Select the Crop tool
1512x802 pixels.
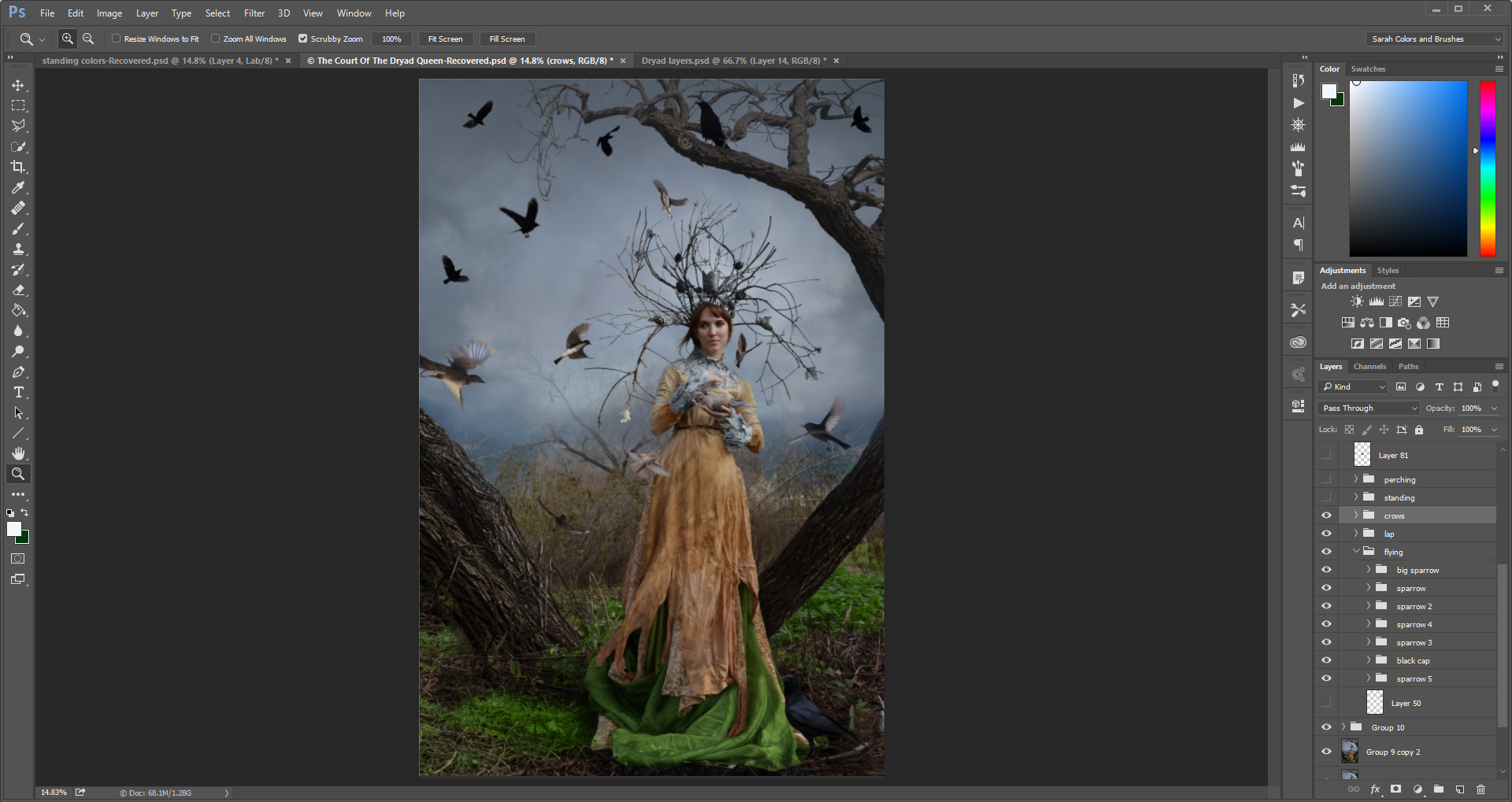(x=17, y=167)
